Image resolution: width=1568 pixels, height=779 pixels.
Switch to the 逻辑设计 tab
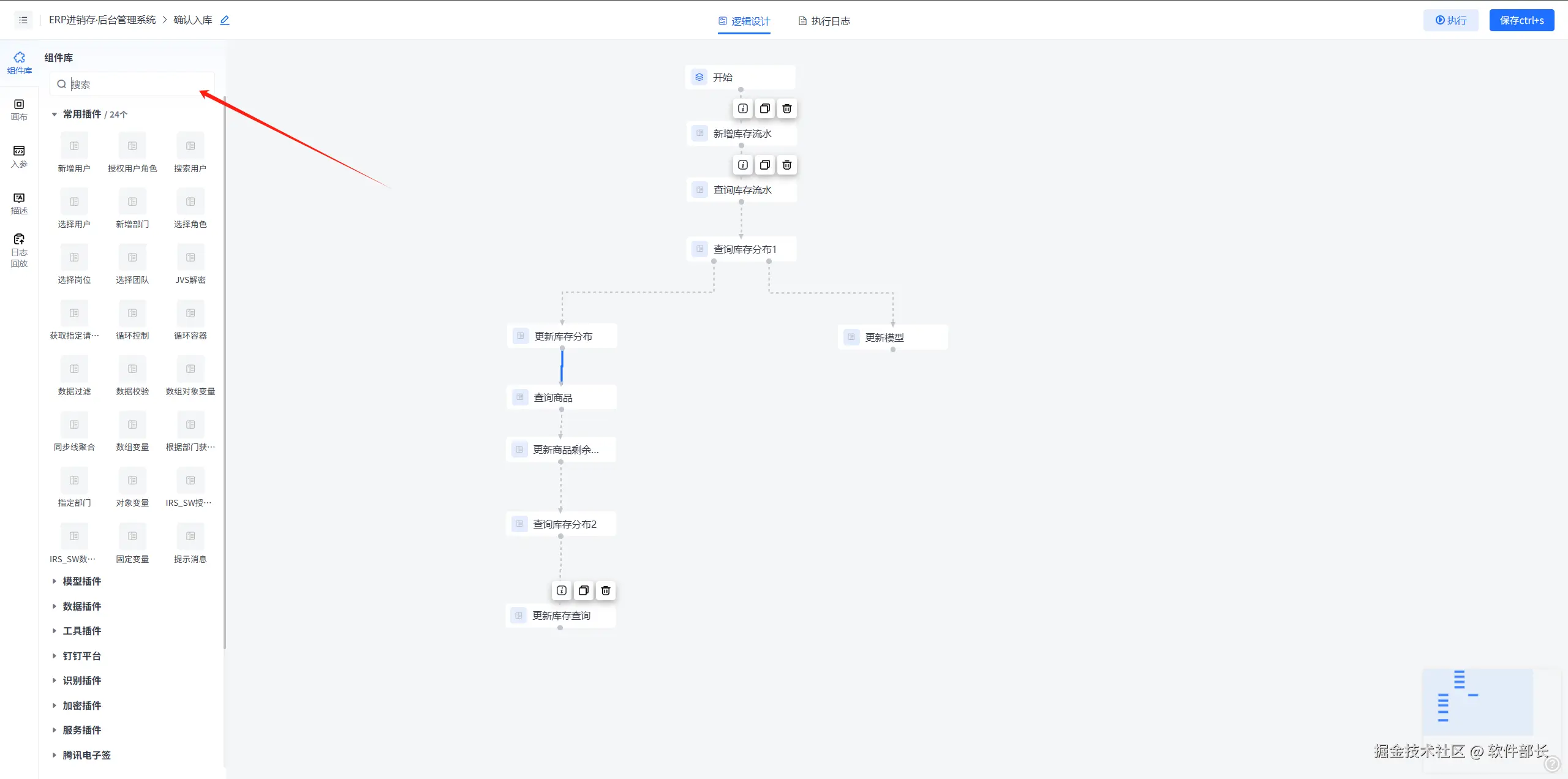click(744, 21)
